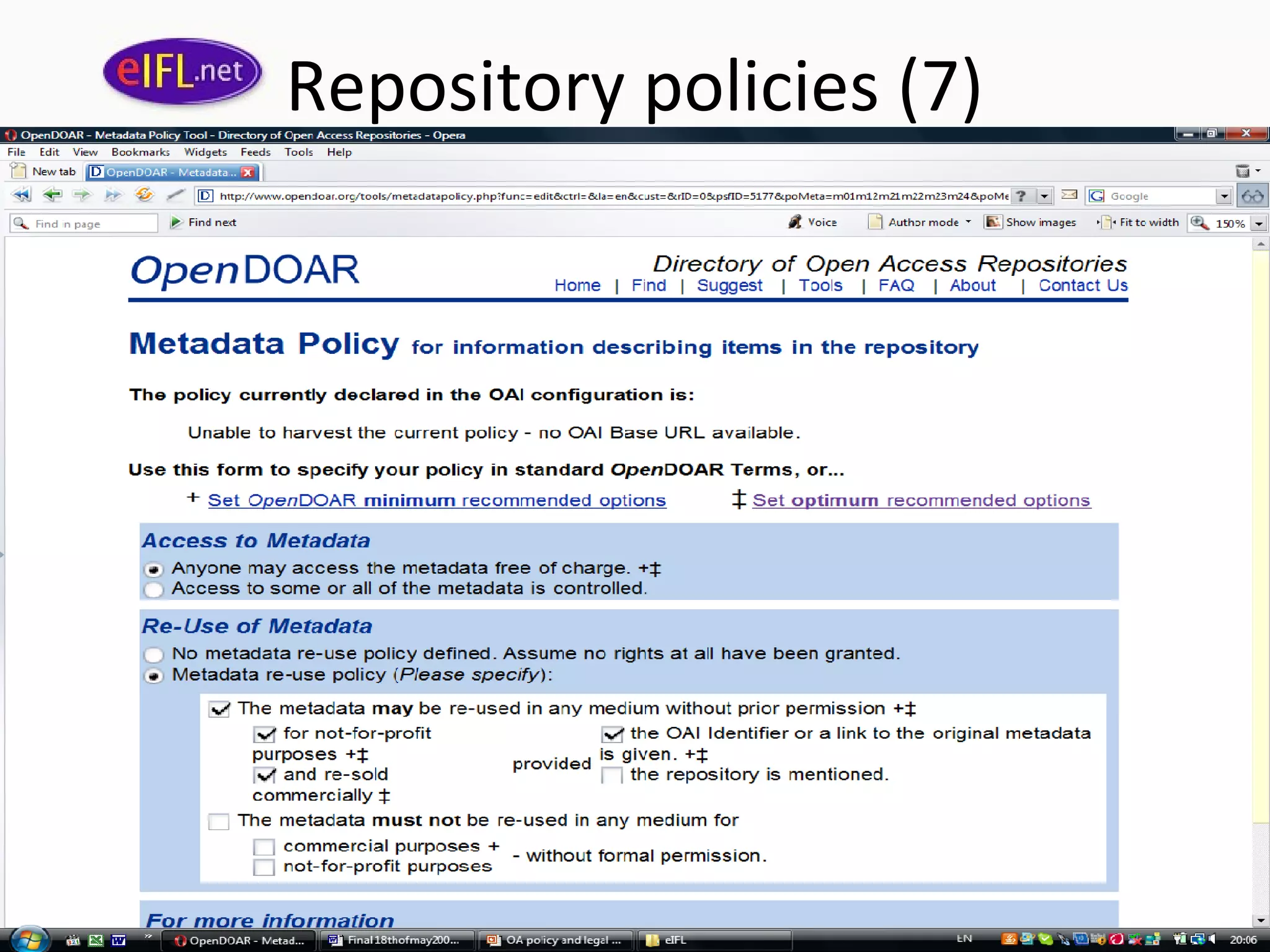Click the Contact Us link
Viewport: 1270px width, 952px height.
[1083, 285]
